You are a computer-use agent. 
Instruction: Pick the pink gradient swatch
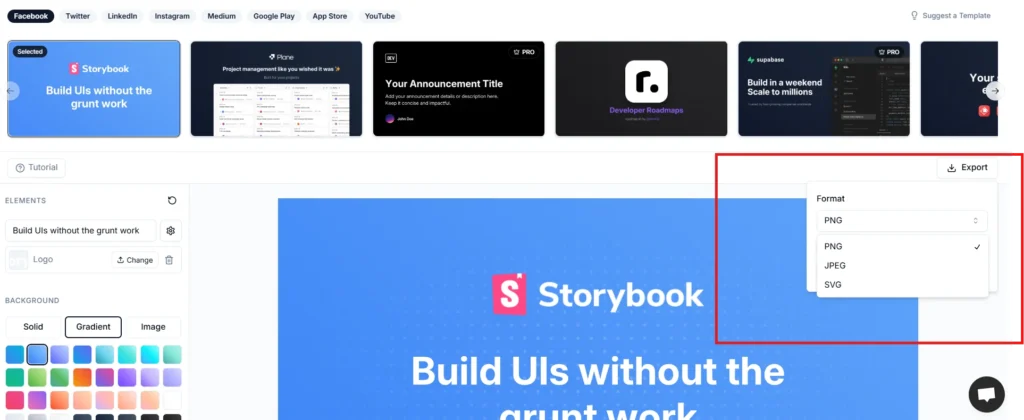tap(14, 400)
